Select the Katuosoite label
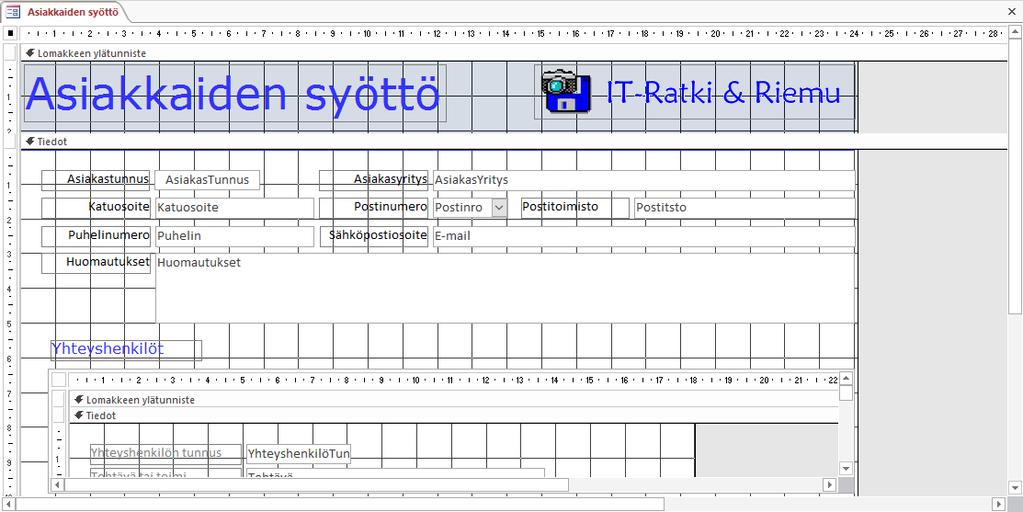This screenshot has width=1023, height=512. pyautogui.click(x=96, y=207)
